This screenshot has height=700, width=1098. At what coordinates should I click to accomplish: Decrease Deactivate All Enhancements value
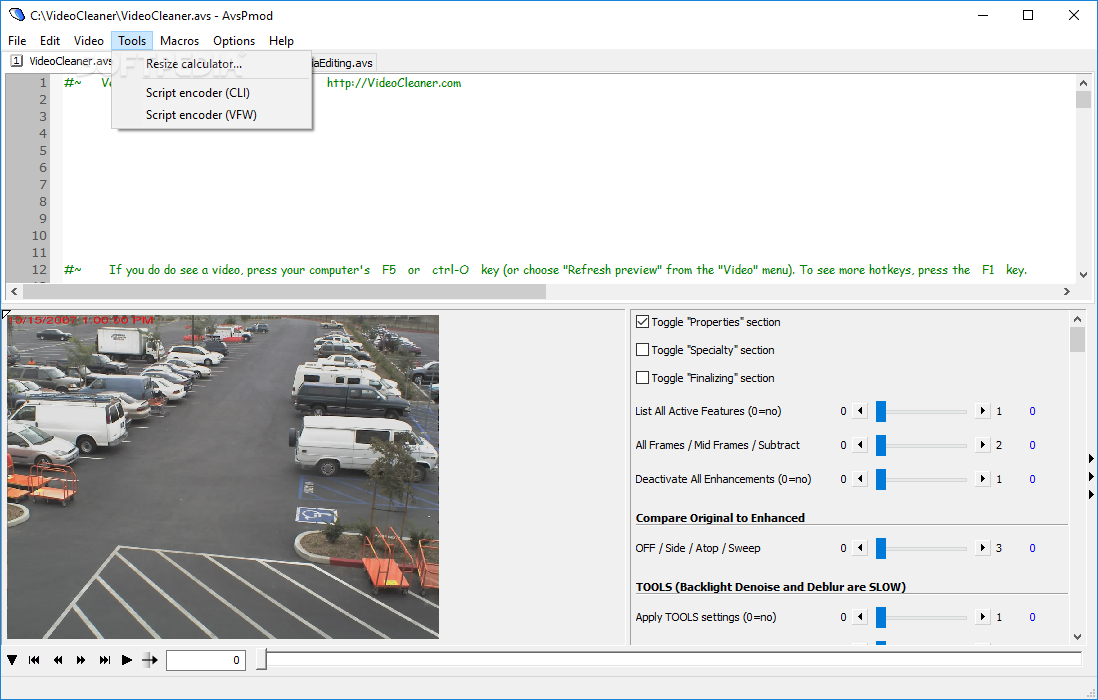click(861, 479)
